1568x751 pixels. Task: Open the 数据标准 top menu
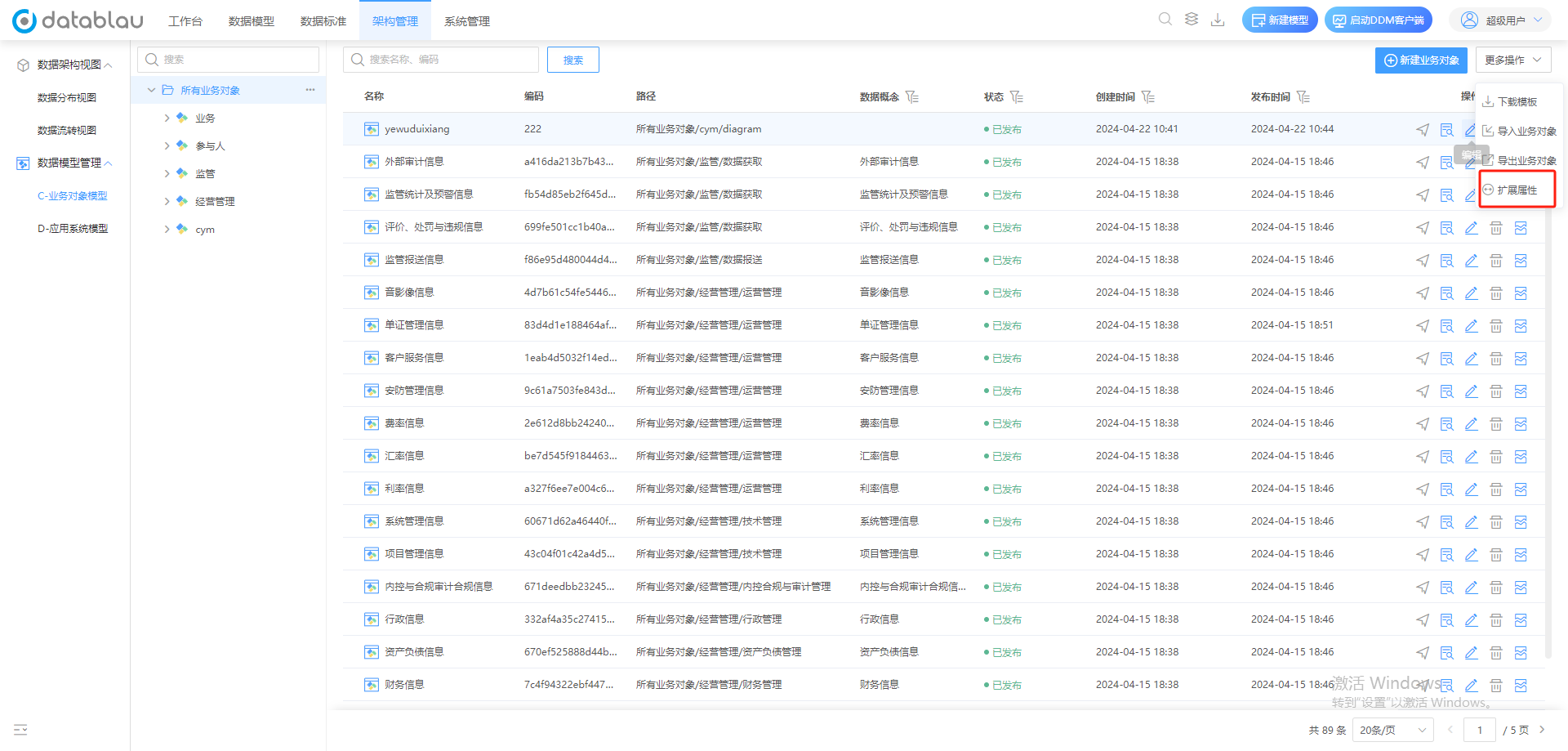click(323, 21)
